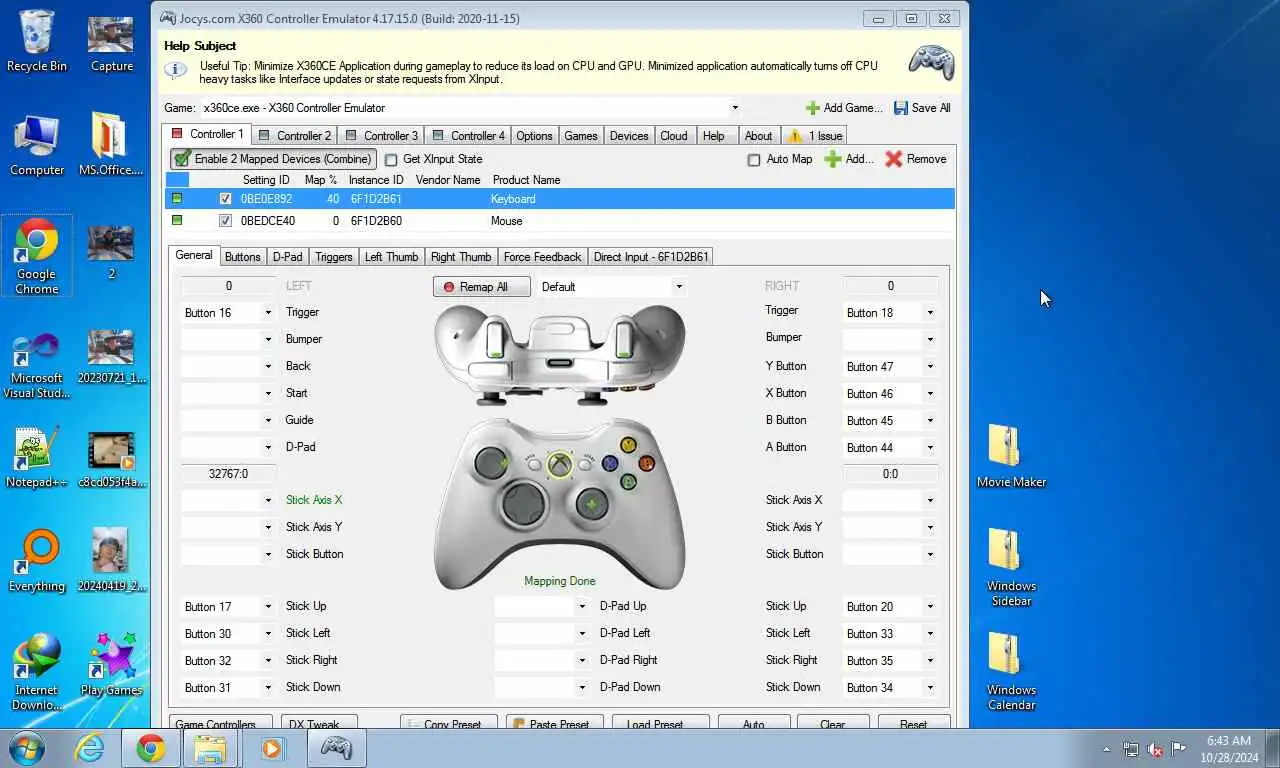Open left Stick Left Button 30 dropdown
Image resolution: width=1280 pixels, height=768 pixels.
[268, 633]
